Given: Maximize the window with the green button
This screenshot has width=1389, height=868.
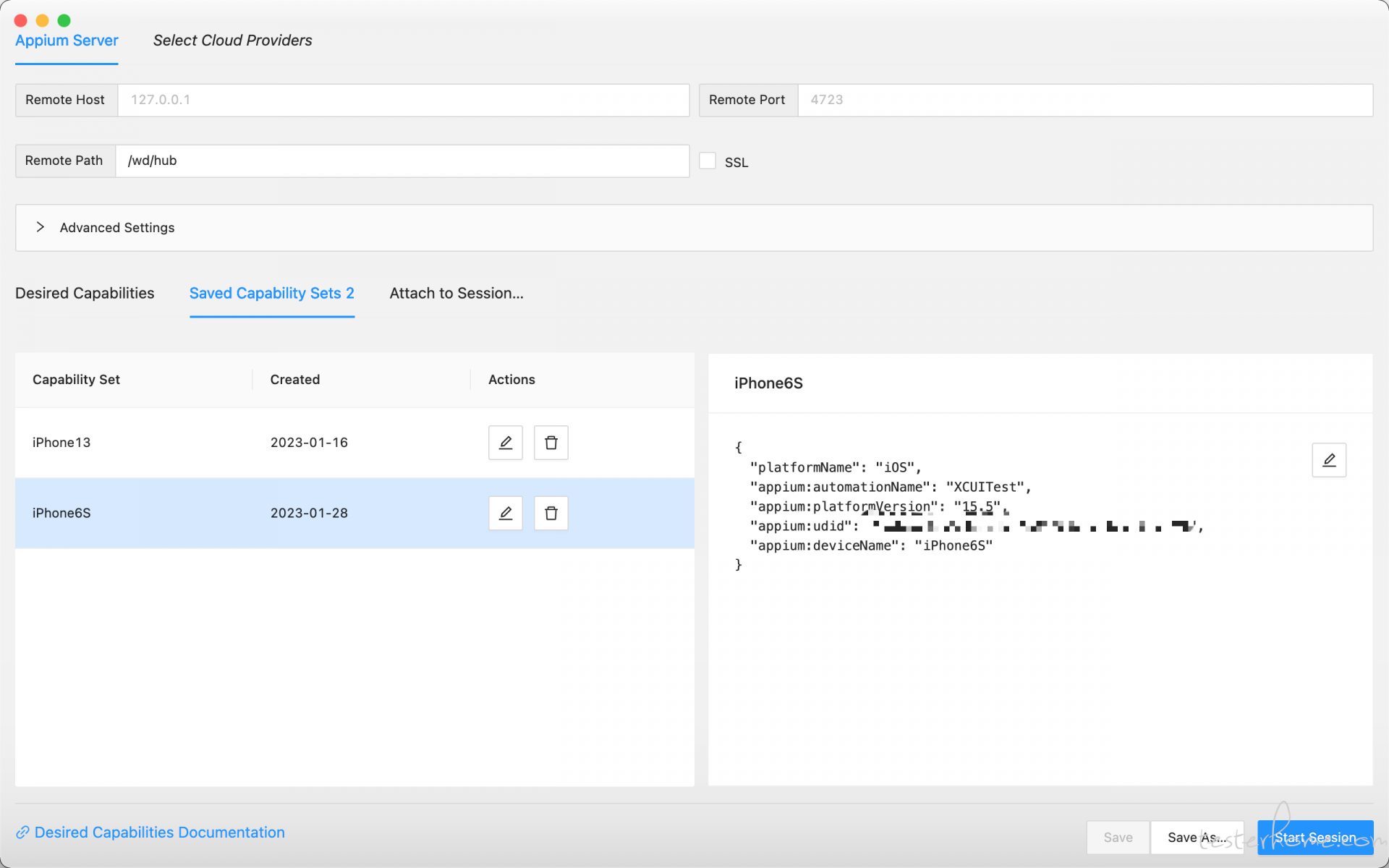Looking at the screenshot, I should [x=64, y=20].
